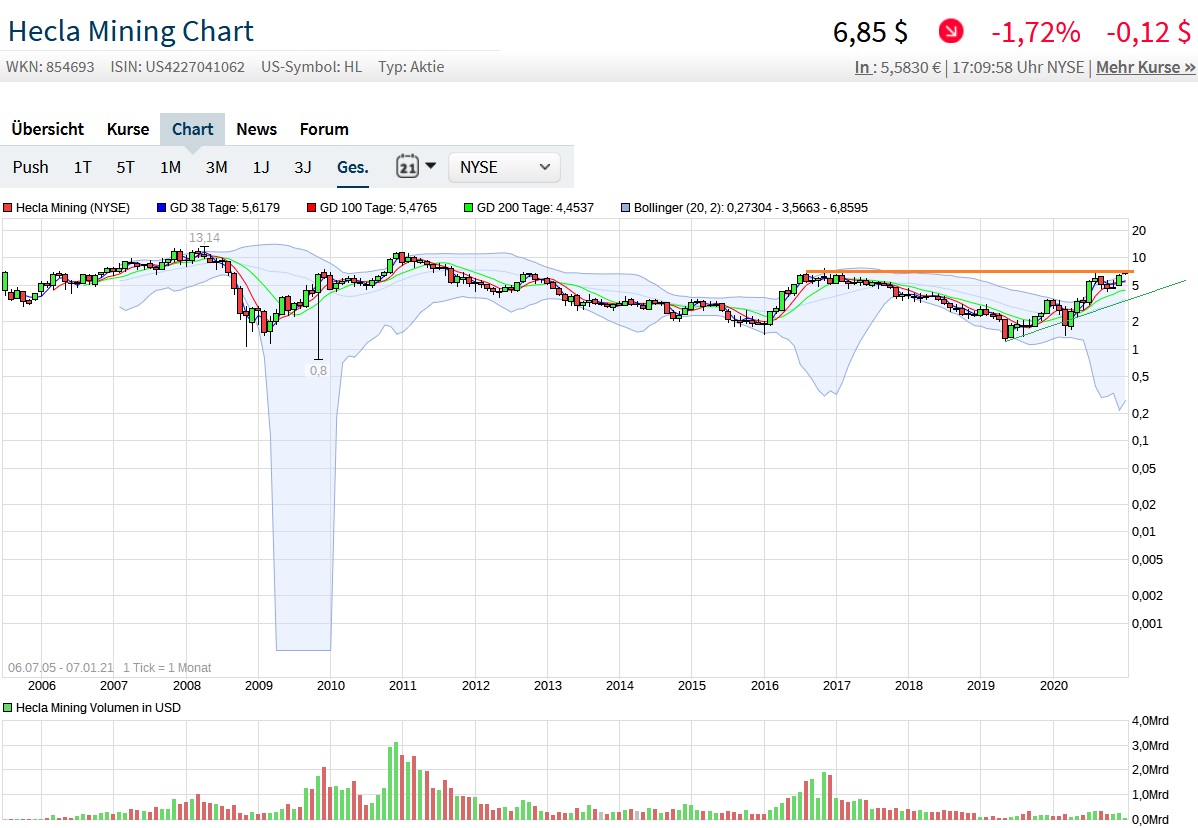Click the 13,14 peak price label
Viewport: 1198px width, 828px height.
(x=206, y=237)
